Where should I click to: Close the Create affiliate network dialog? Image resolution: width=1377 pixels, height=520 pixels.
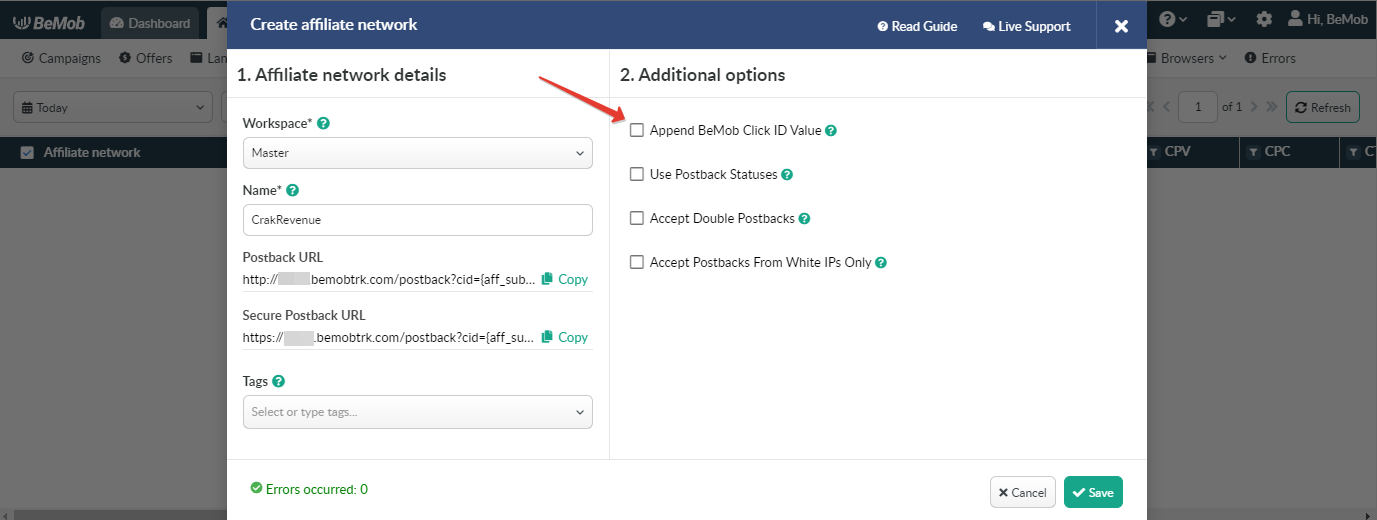[1121, 26]
